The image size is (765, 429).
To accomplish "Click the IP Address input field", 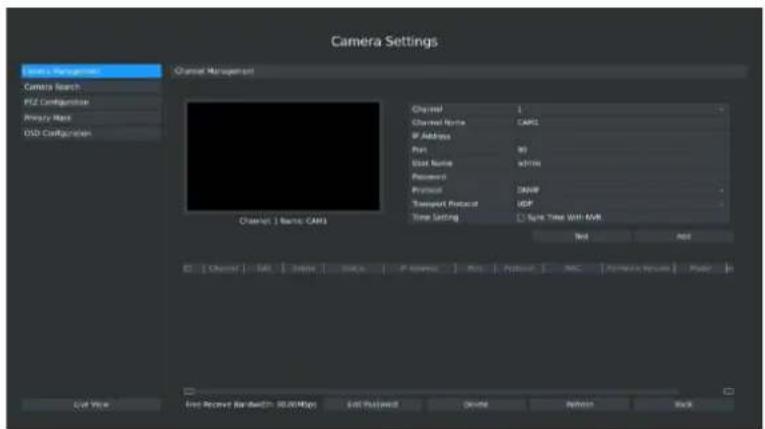I will coord(621,136).
